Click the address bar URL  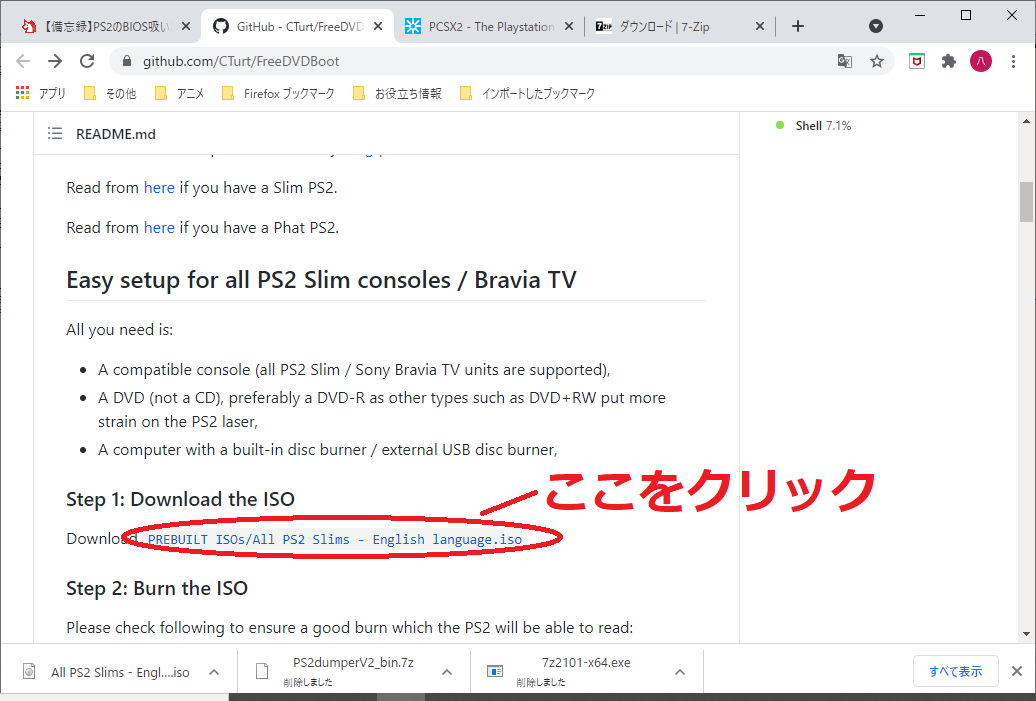pyautogui.click(x=240, y=61)
